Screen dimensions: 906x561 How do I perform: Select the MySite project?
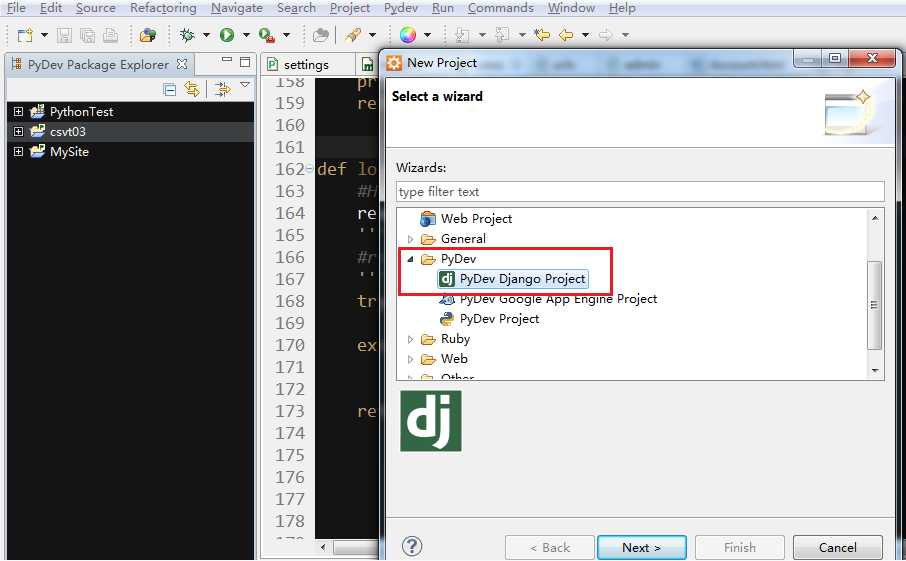click(69, 151)
